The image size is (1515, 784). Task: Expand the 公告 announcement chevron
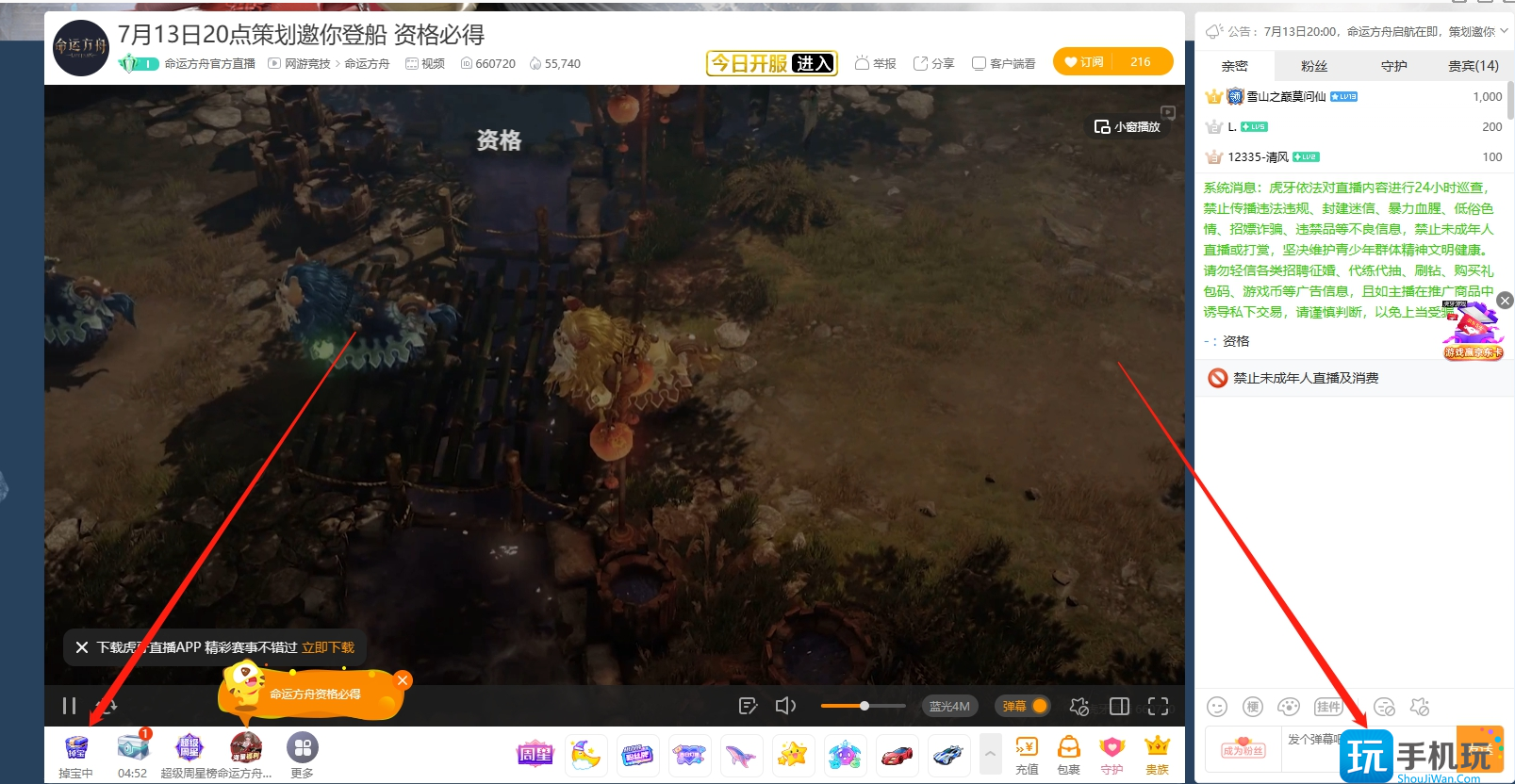click(1504, 31)
